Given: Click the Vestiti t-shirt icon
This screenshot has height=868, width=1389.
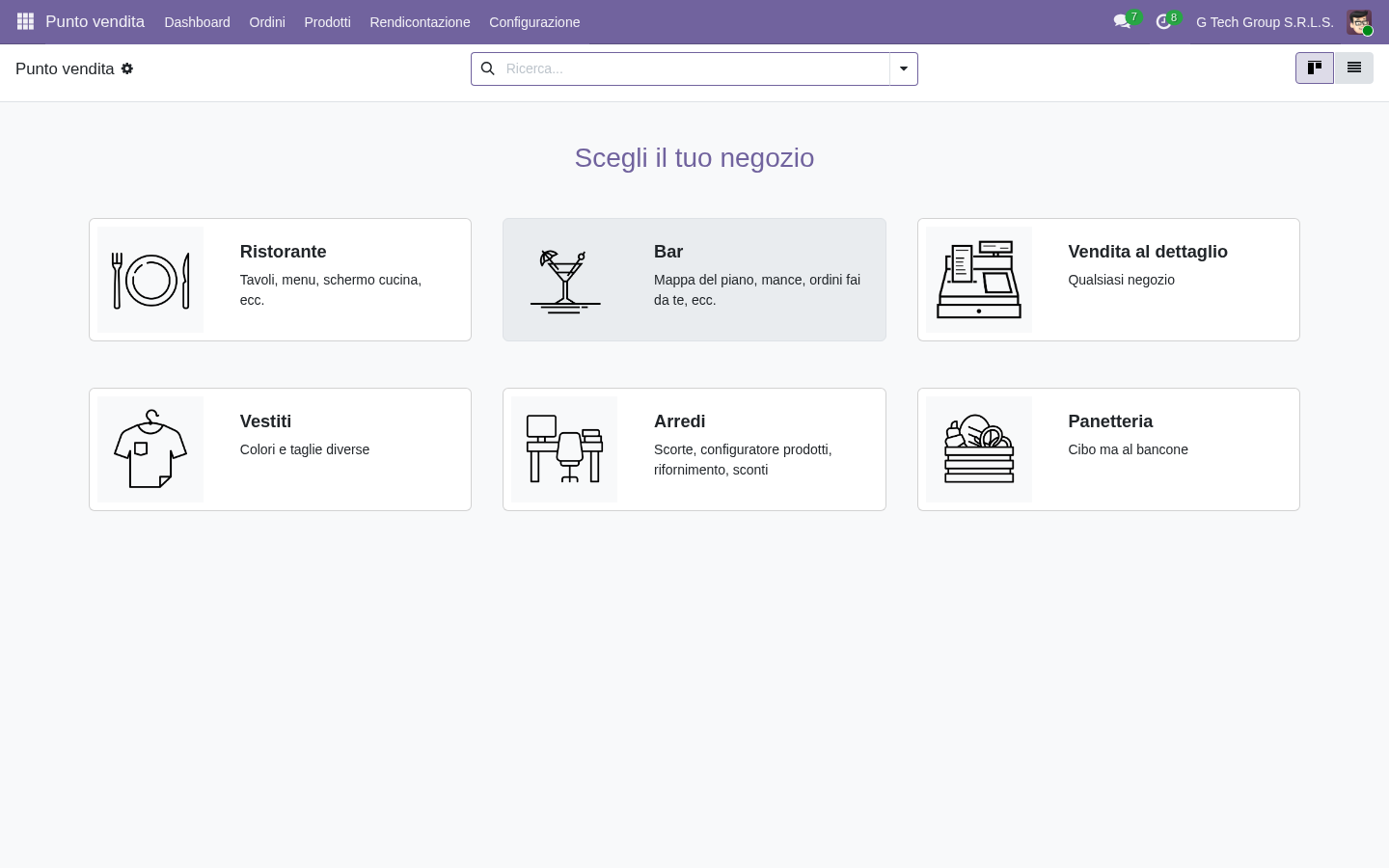Looking at the screenshot, I should [150, 449].
